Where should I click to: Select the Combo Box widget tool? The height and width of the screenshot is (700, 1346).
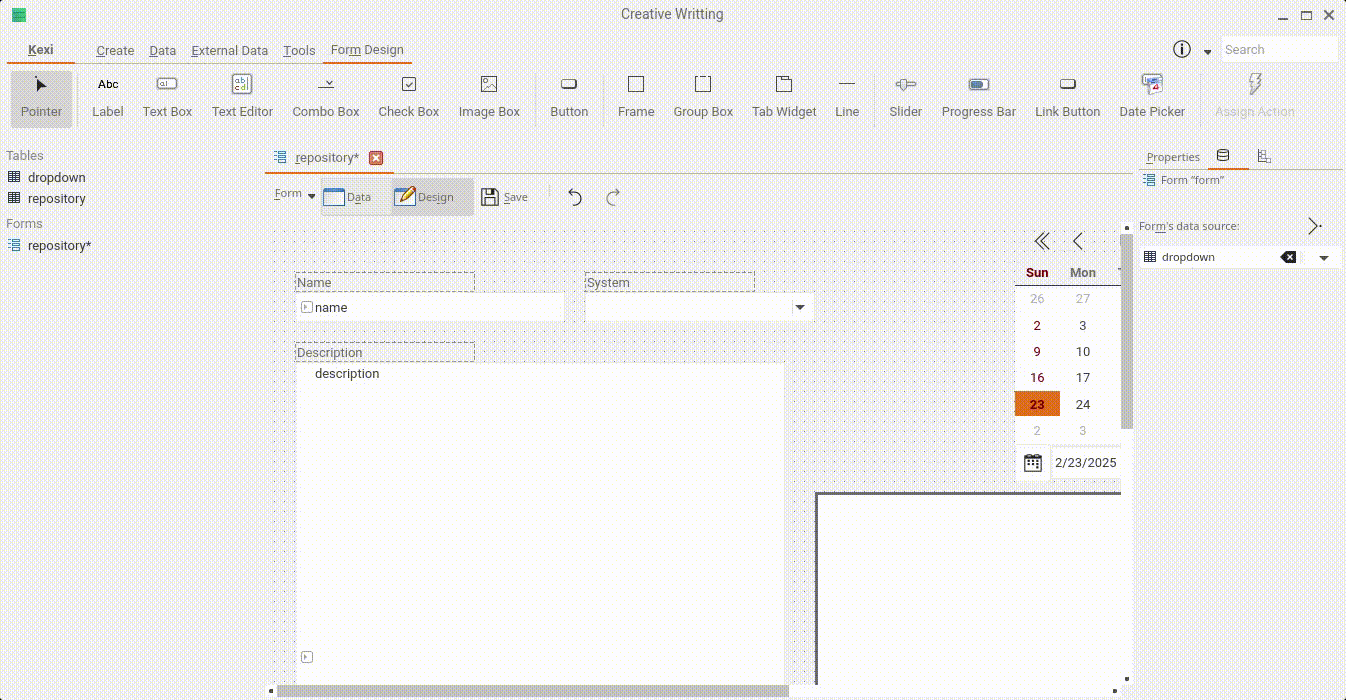point(326,98)
